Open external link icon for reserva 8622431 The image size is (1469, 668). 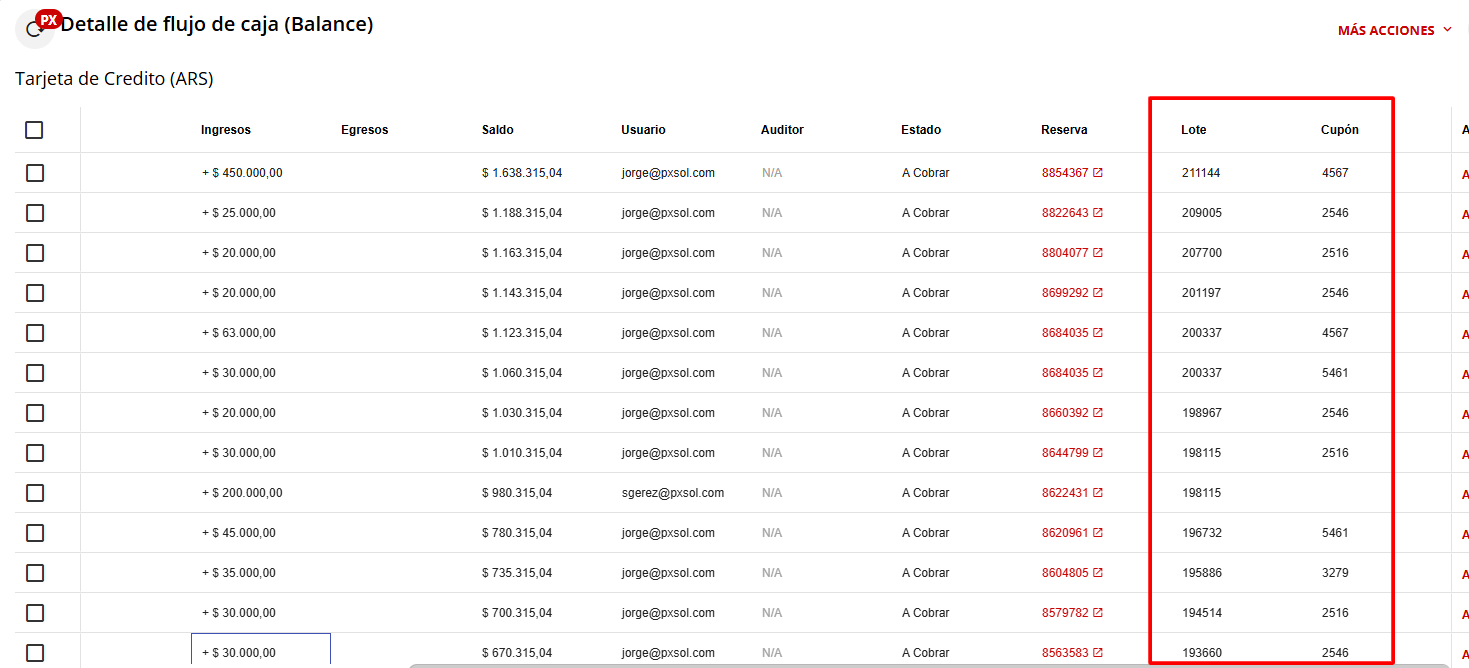click(1098, 493)
